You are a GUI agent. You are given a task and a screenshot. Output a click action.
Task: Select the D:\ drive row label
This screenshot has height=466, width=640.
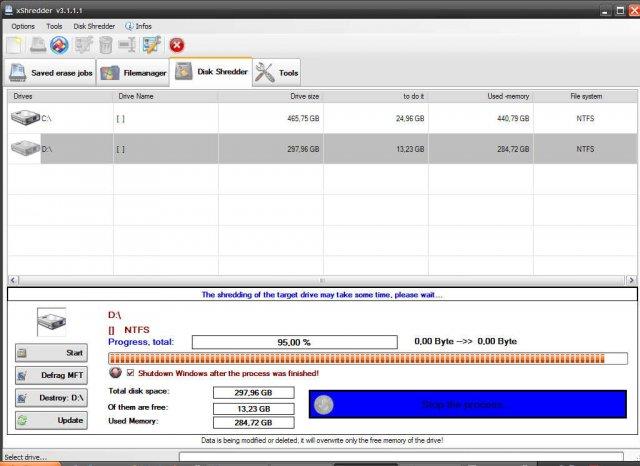[x=47, y=149]
